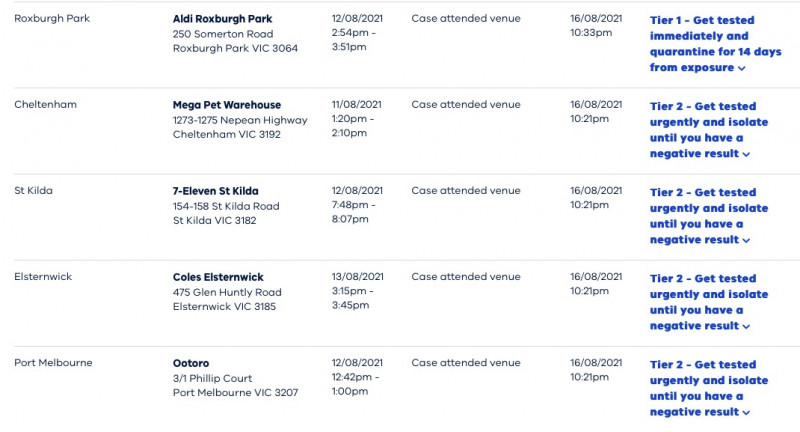Viewport: 800px width, 432px height.
Task: Select the Aldi Roxburgh Park venue name
Action: 222,19
